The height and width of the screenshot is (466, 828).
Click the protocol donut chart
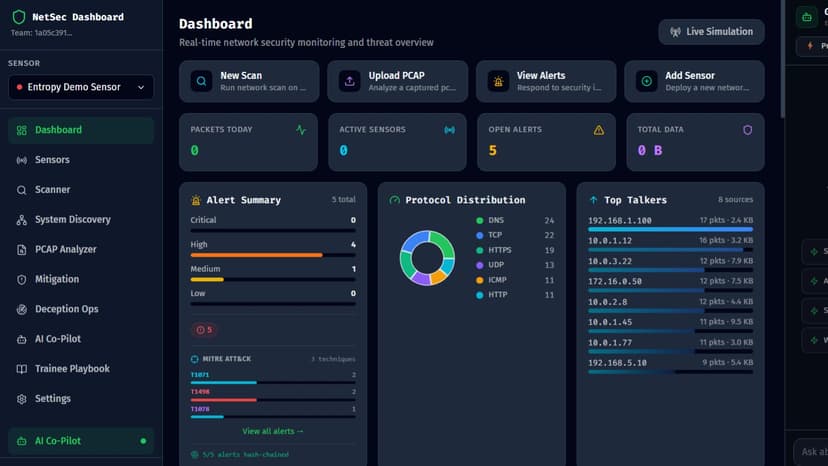[427, 258]
